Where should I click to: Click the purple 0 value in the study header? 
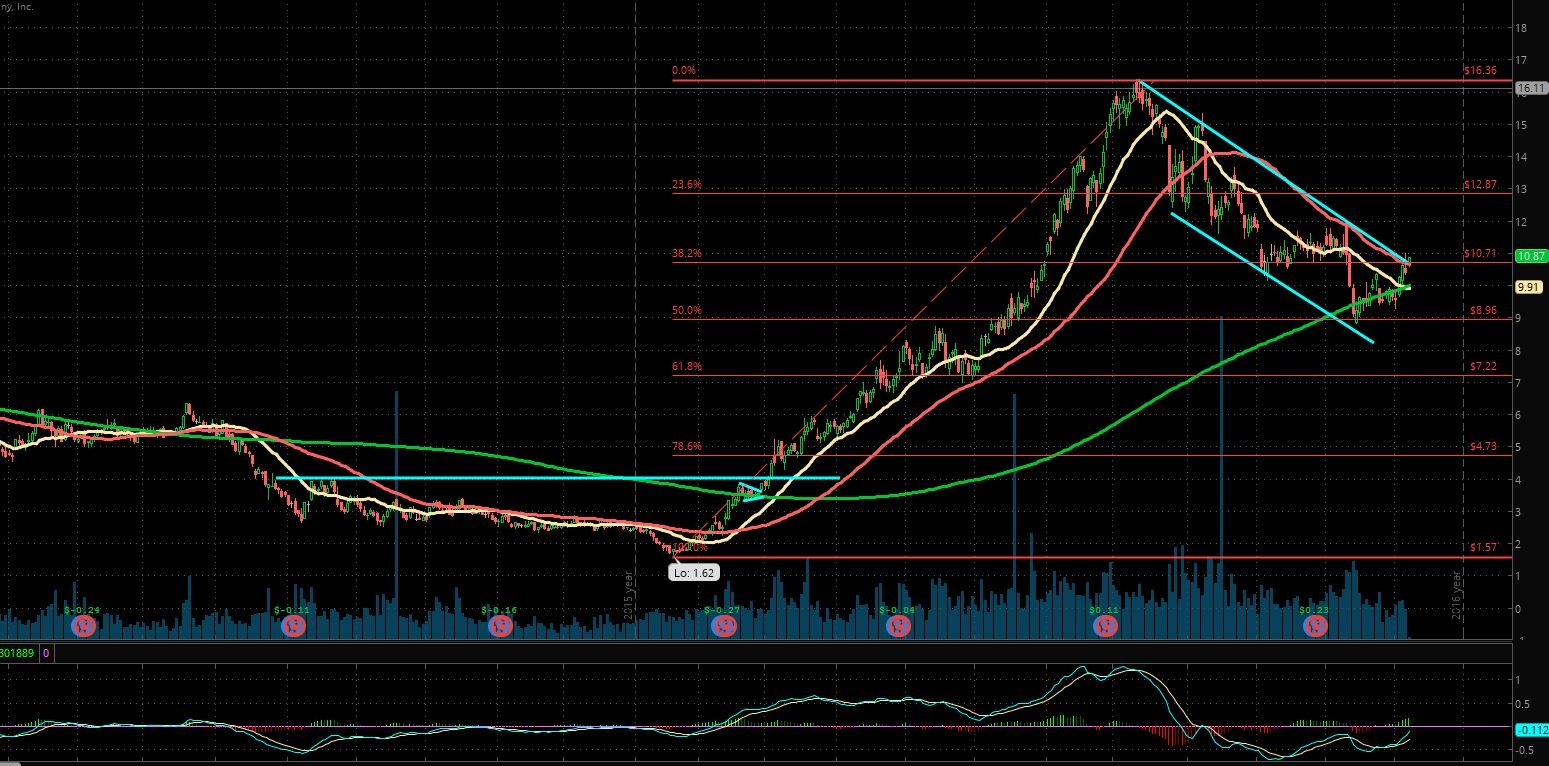(46, 653)
